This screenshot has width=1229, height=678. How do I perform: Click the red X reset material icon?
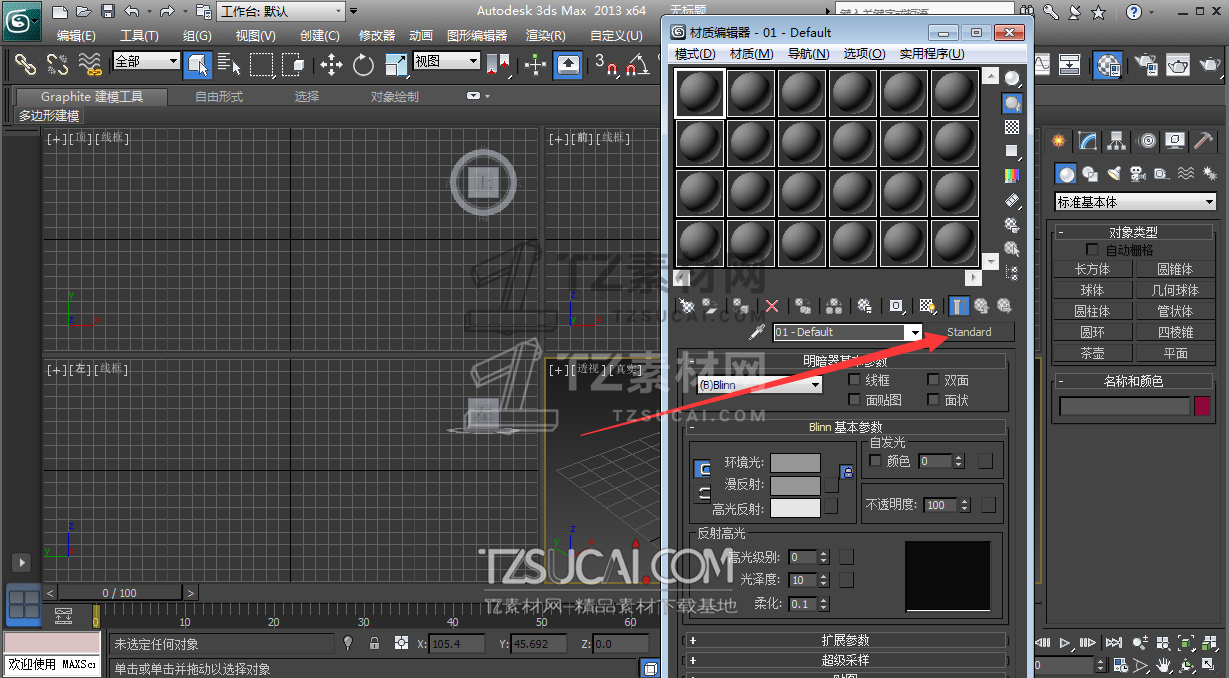772,306
